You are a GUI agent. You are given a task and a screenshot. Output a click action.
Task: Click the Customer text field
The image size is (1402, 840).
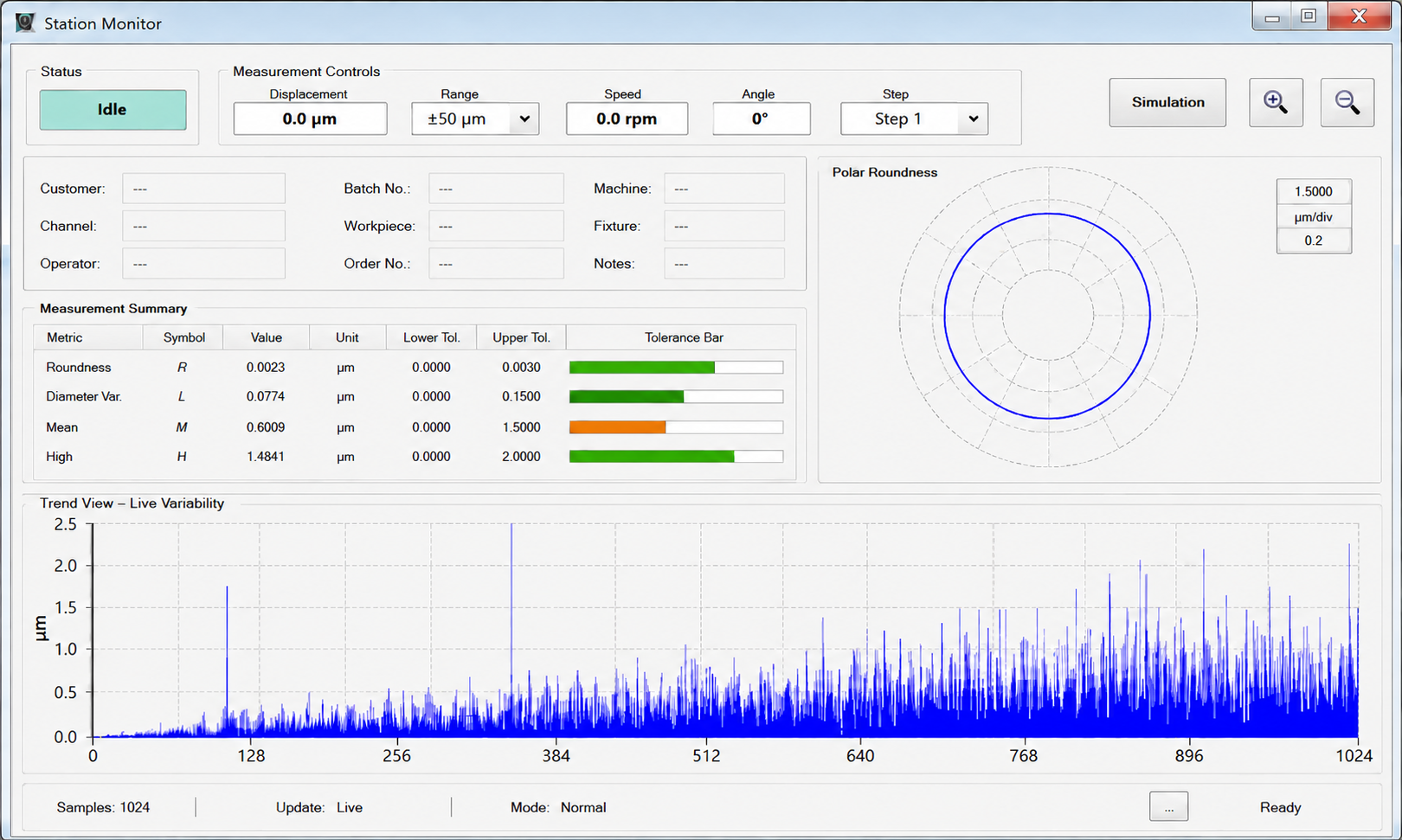point(203,189)
